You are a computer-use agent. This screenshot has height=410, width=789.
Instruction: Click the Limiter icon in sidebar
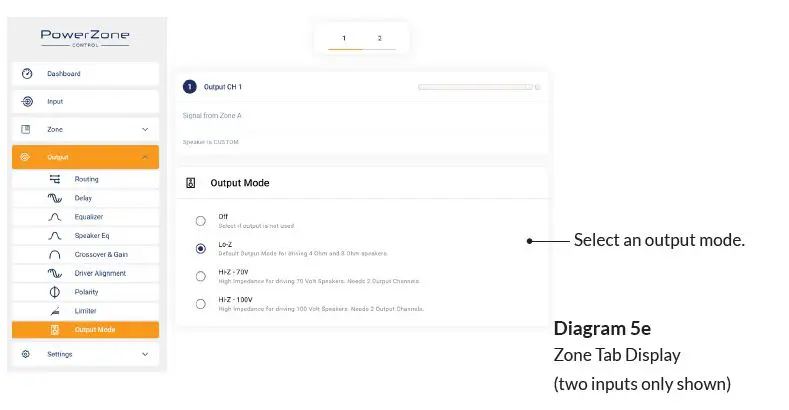55,311
